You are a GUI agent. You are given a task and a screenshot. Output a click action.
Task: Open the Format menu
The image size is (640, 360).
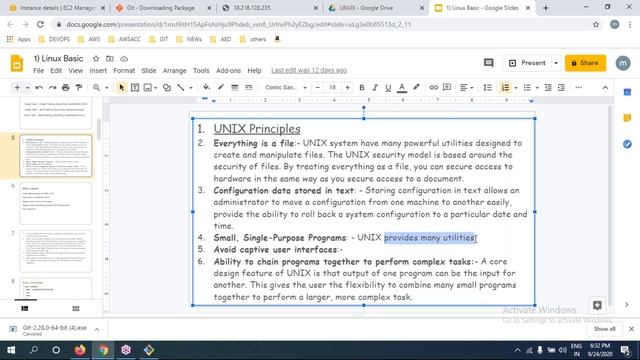pos(124,71)
